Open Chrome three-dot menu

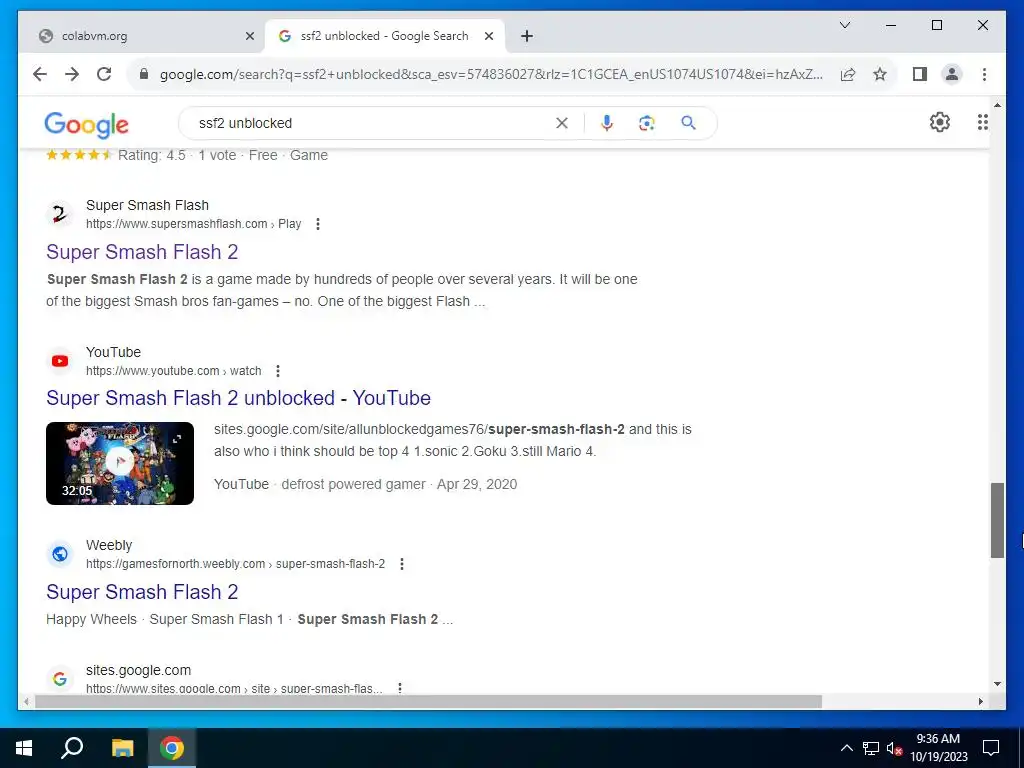[x=984, y=74]
